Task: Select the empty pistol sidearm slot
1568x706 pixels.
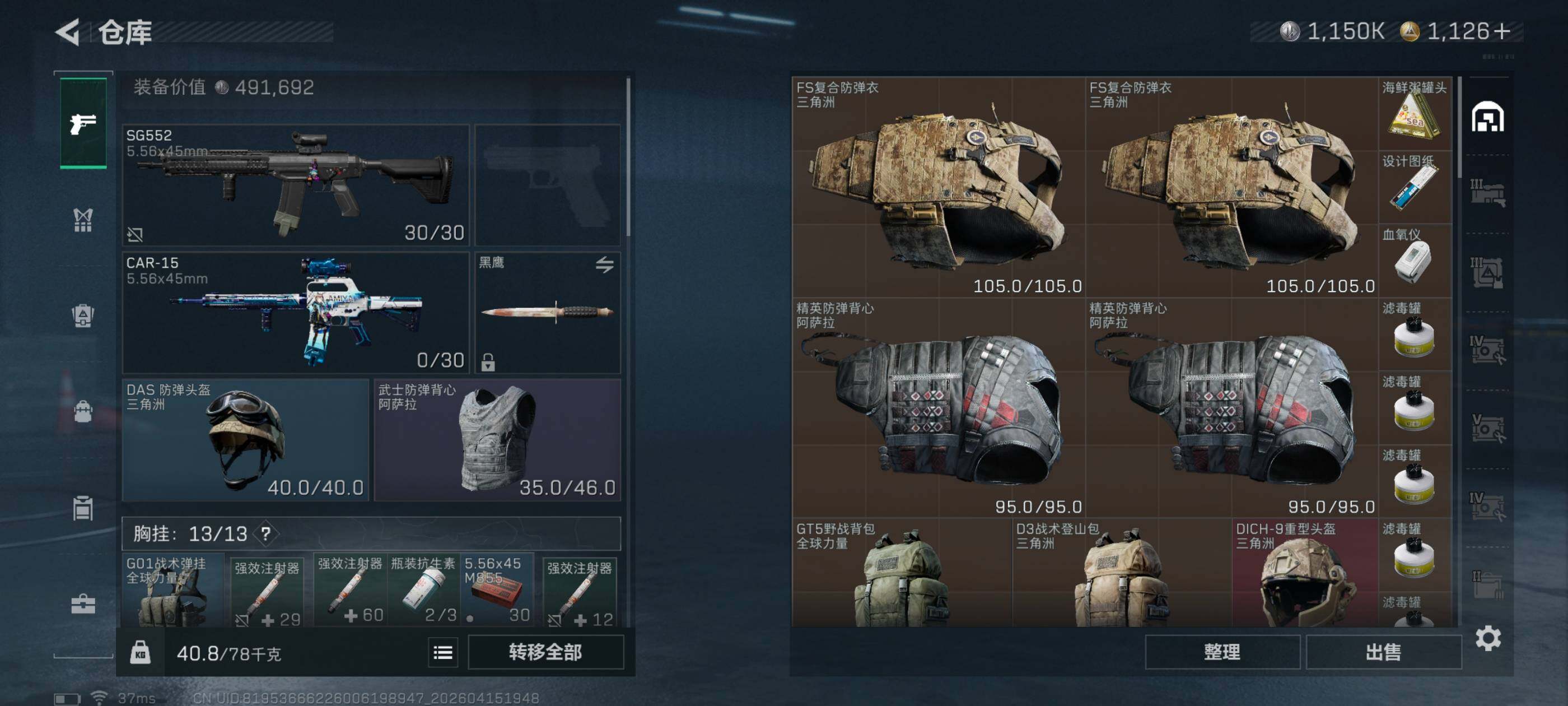Action: pos(548,185)
